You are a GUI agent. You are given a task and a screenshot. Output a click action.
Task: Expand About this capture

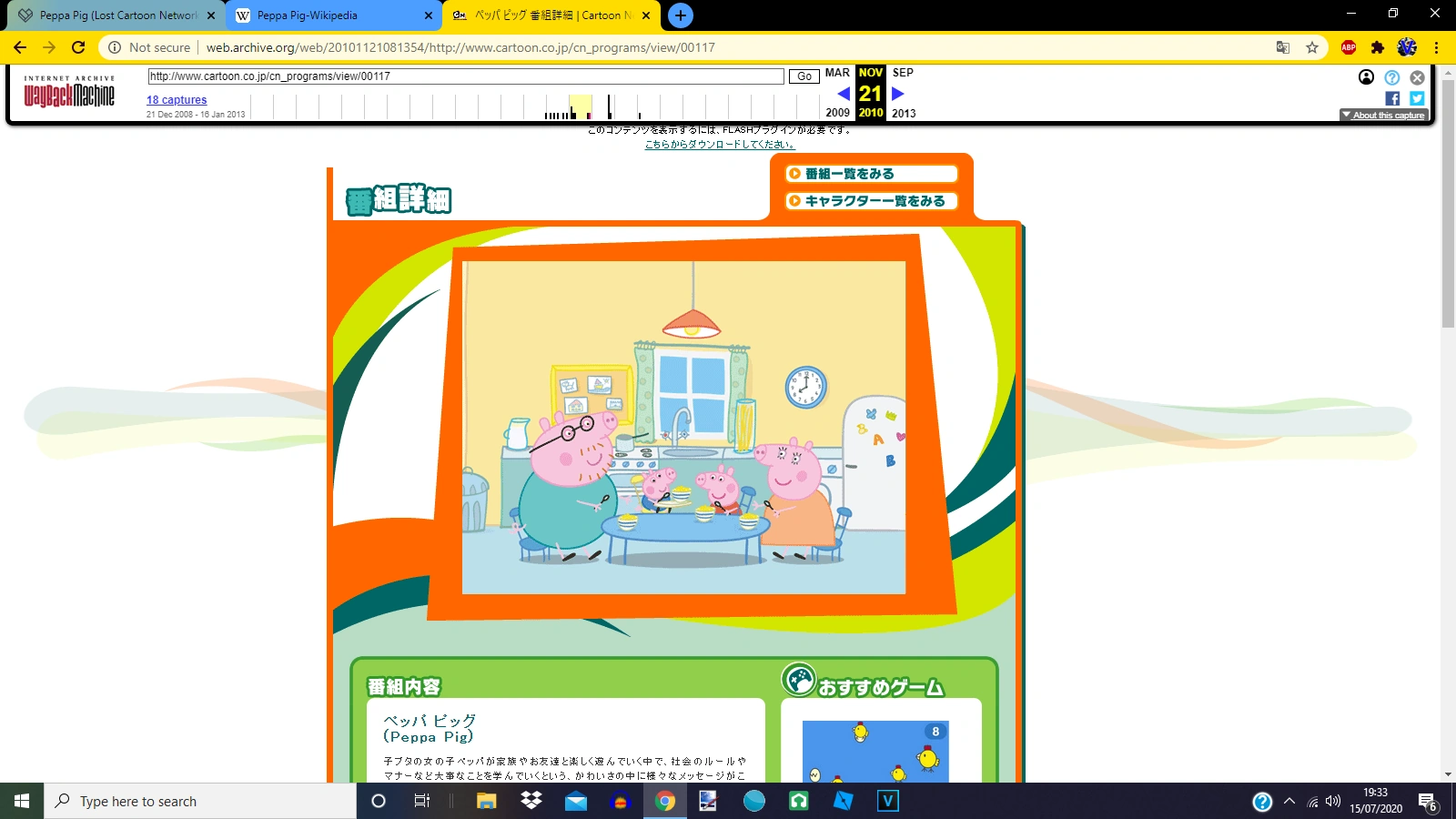point(1383,116)
